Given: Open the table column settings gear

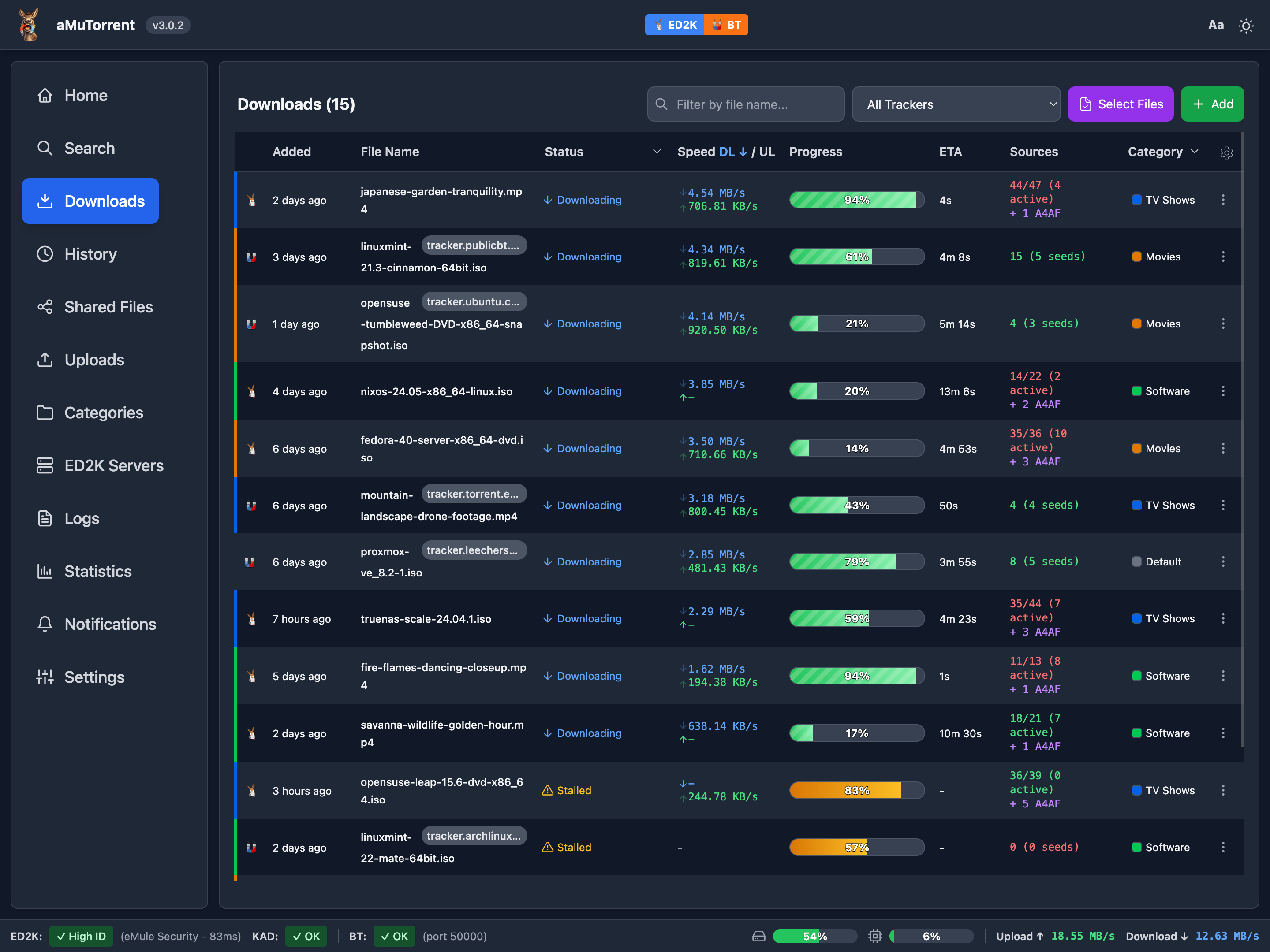Looking at the screenshot, I should click(1226, 152).
